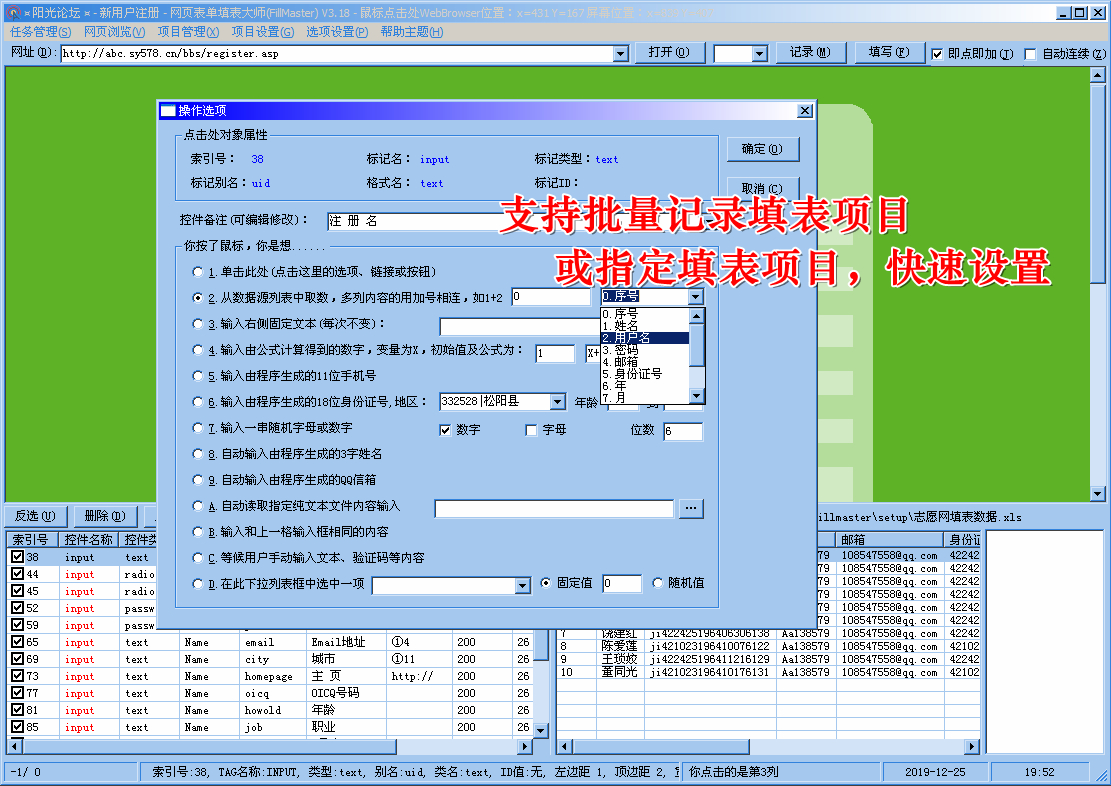Click the URL address input field
This screenshot has height=786, width=1111.
click(300, 52)
